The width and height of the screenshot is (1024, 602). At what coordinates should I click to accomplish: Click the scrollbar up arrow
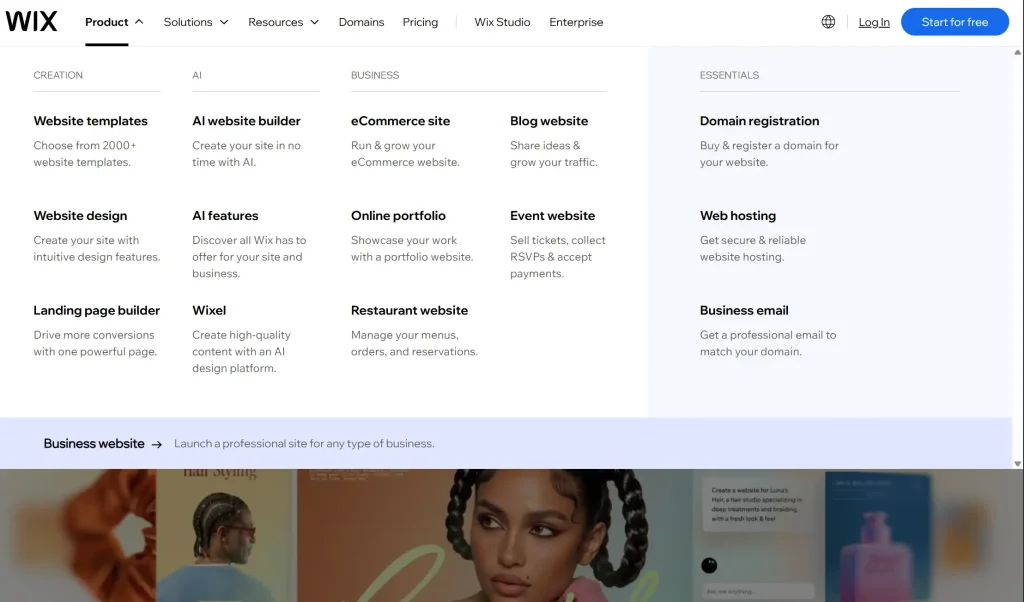[x=1017, y=52]
